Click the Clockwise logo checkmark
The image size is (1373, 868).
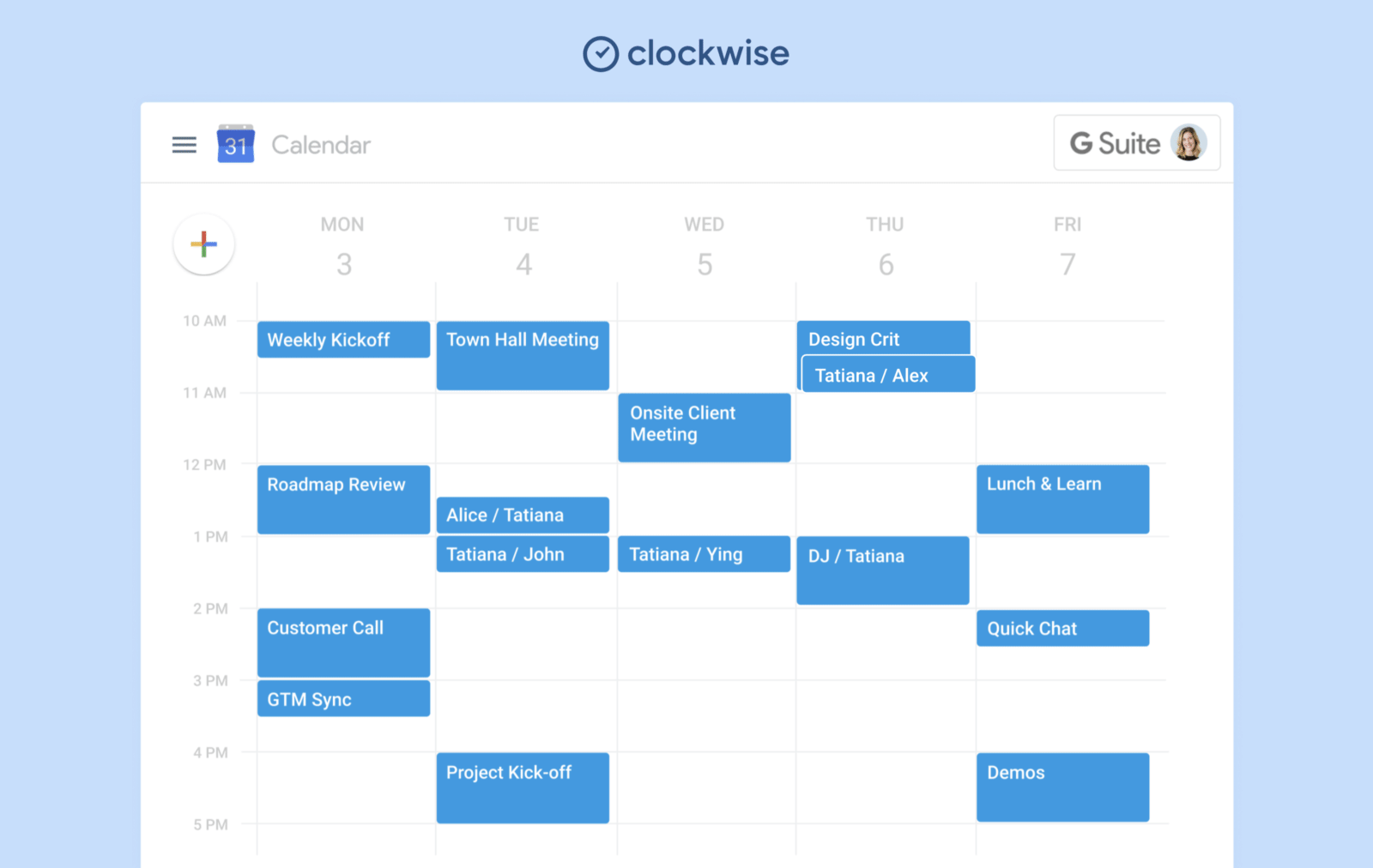[601, 53]
